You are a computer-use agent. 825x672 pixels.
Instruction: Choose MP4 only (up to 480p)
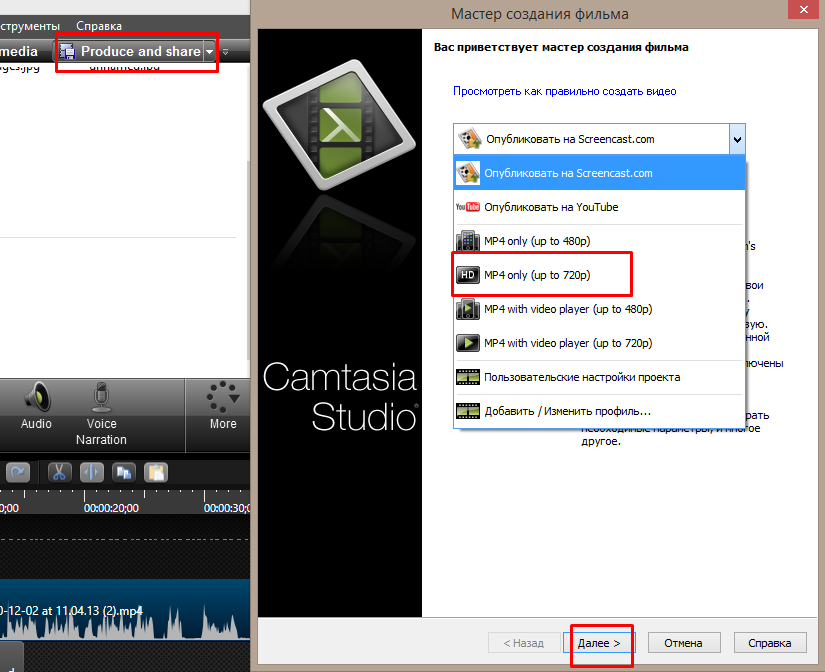point(599,241)
